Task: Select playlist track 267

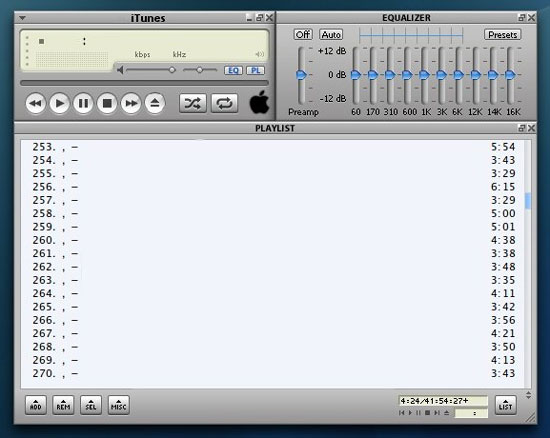Action: point(274,333)
